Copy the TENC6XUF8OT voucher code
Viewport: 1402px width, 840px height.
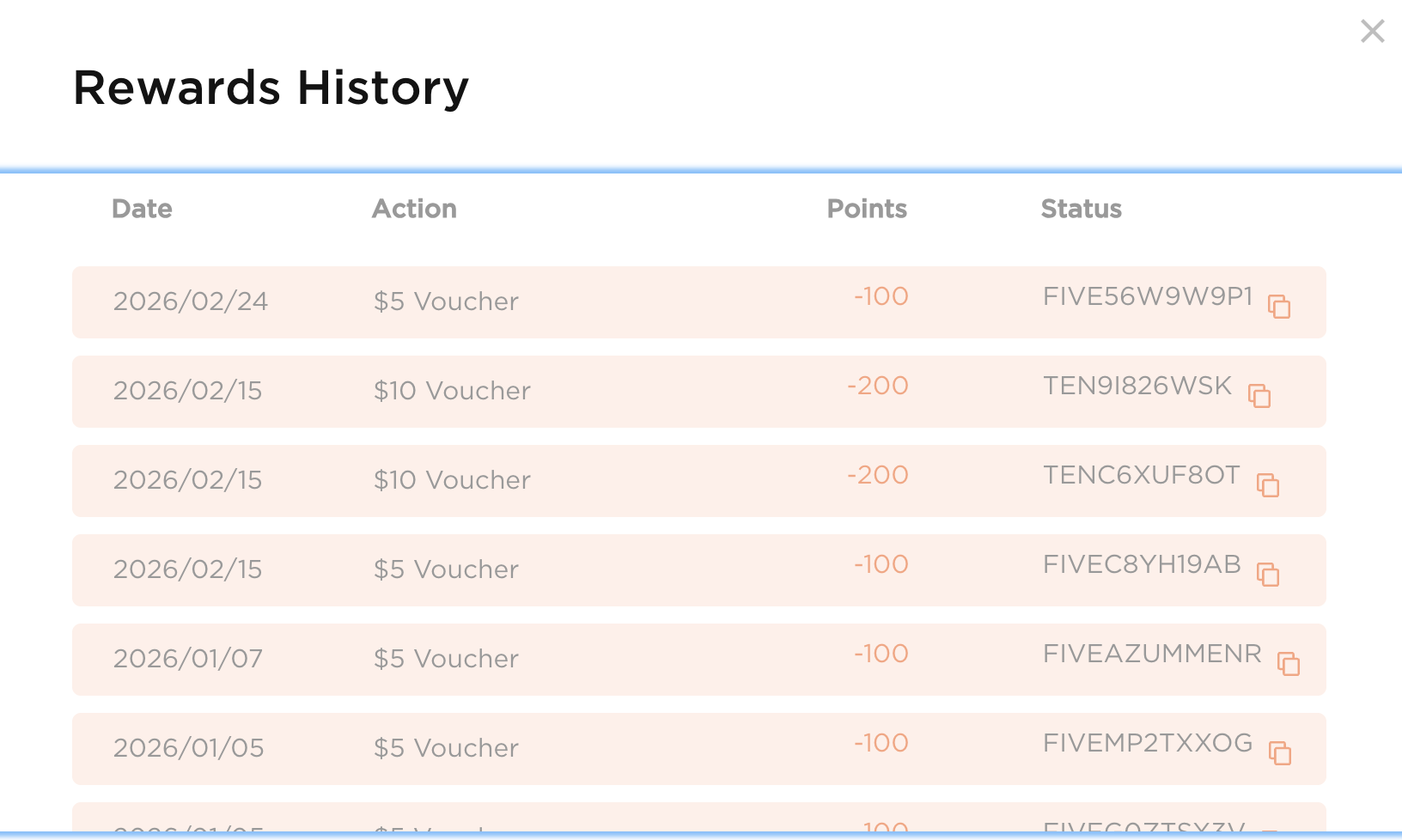1268,485
